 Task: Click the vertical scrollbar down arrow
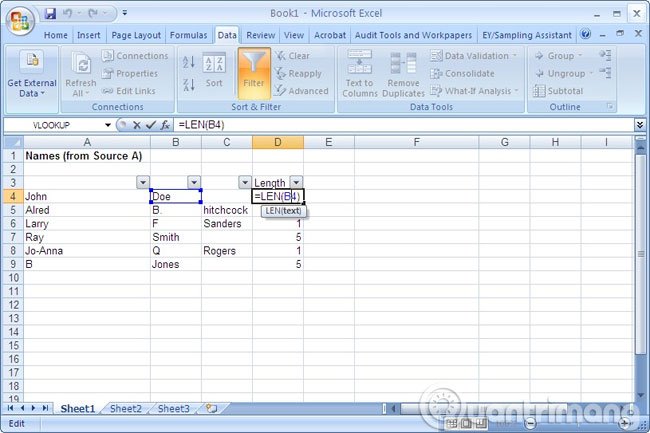[640, 396]
